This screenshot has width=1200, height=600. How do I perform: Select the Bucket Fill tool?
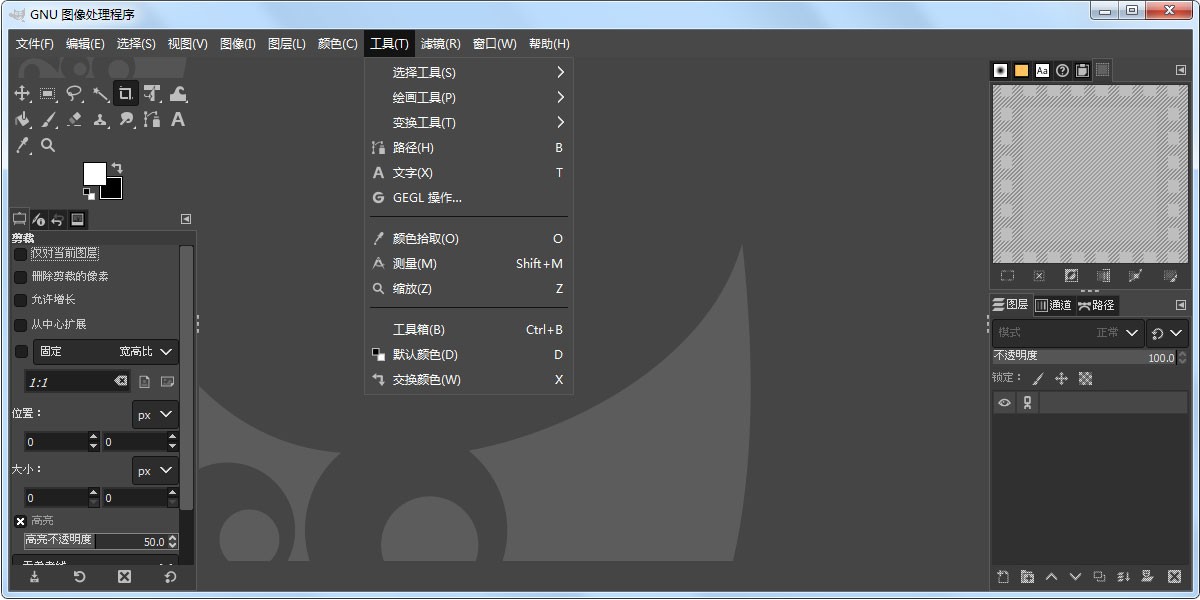pyautogui.click(x=22, y=119)
